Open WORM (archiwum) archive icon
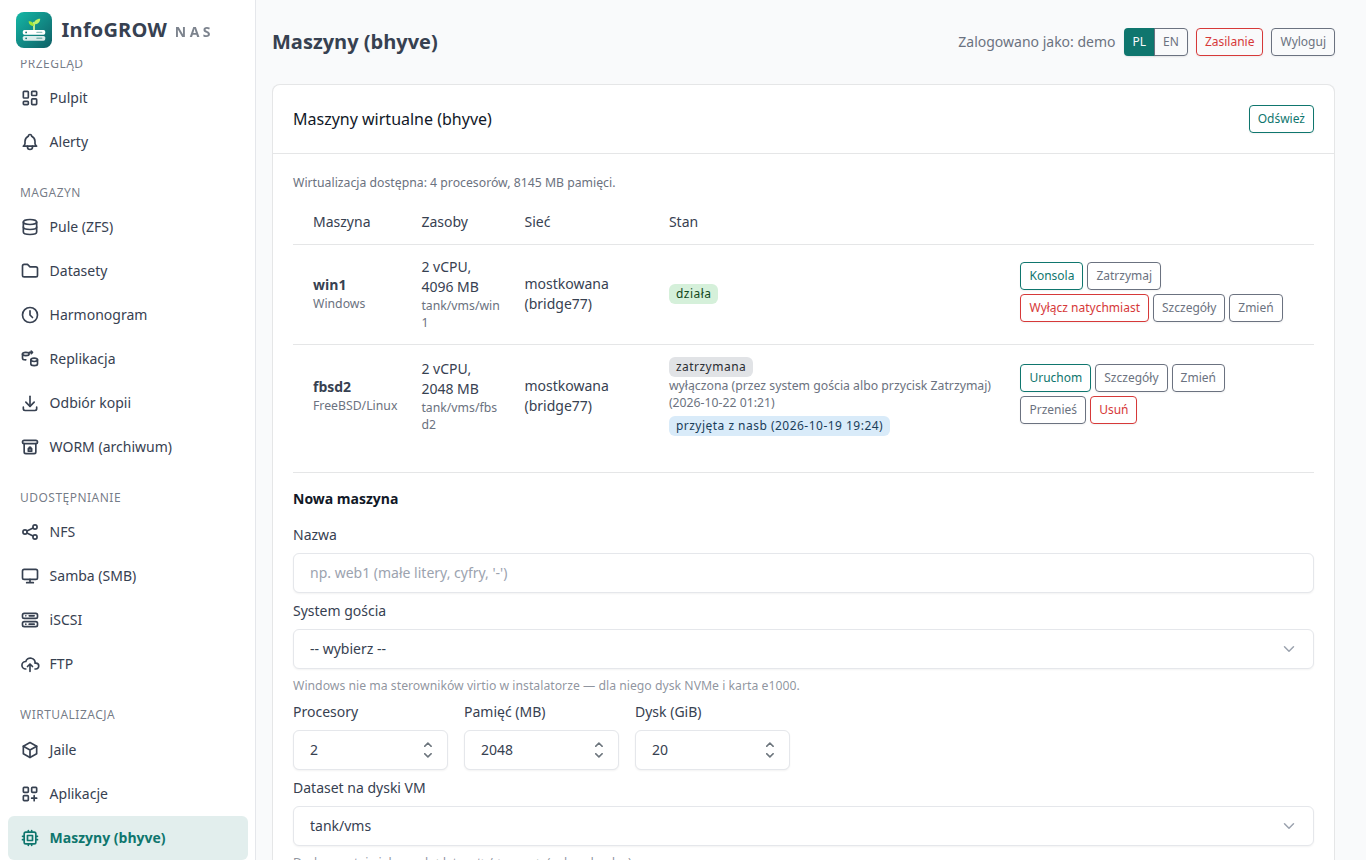This screenshot has height=860, width=1366. click(x=30, y=447)
